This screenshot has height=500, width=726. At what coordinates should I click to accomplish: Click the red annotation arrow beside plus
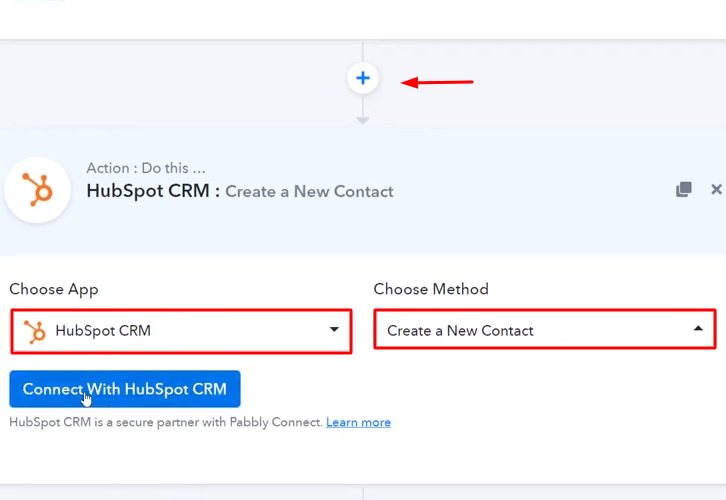point(437,82)
